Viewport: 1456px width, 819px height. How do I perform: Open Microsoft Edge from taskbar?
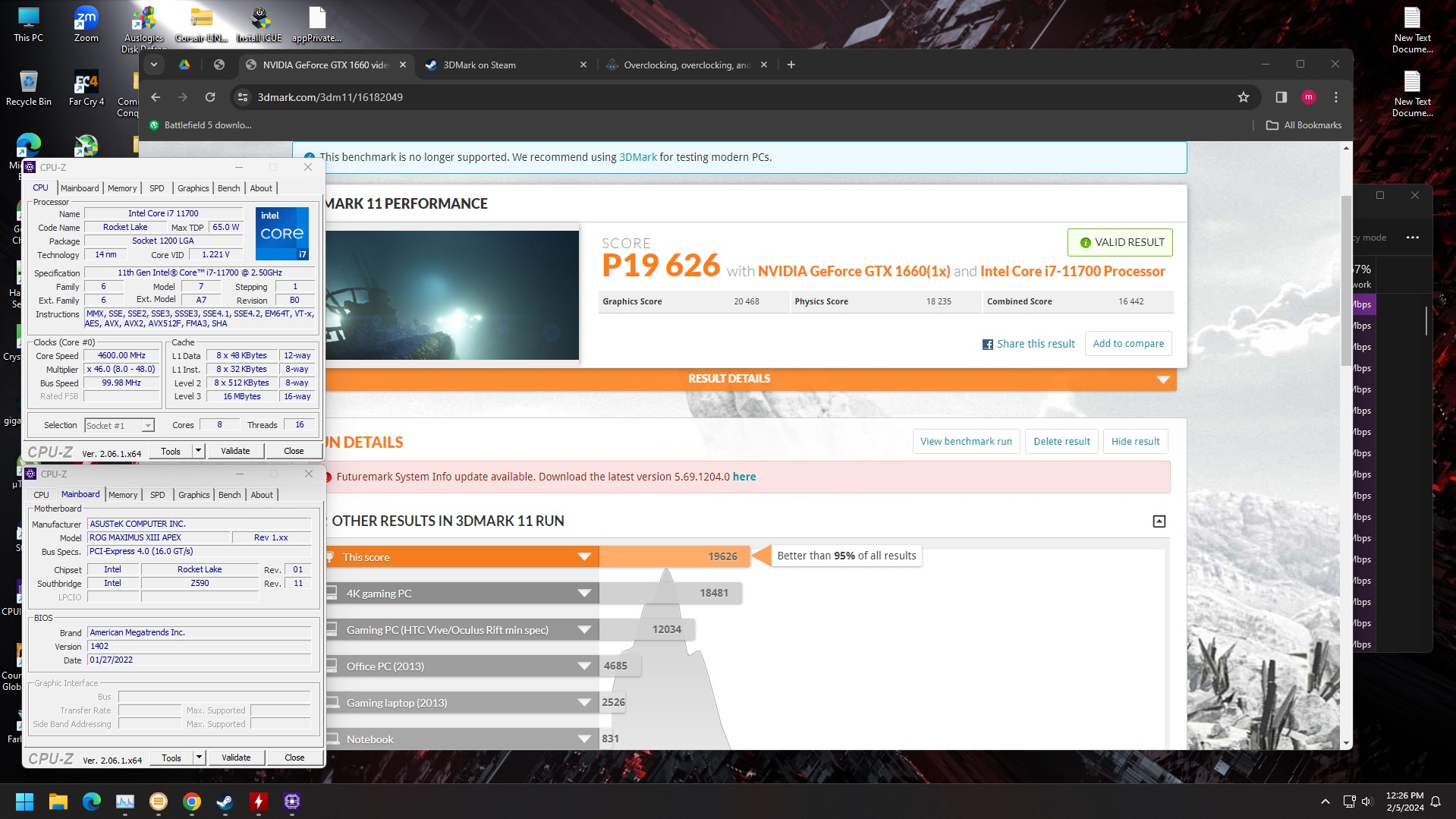[x=92, y=802]
